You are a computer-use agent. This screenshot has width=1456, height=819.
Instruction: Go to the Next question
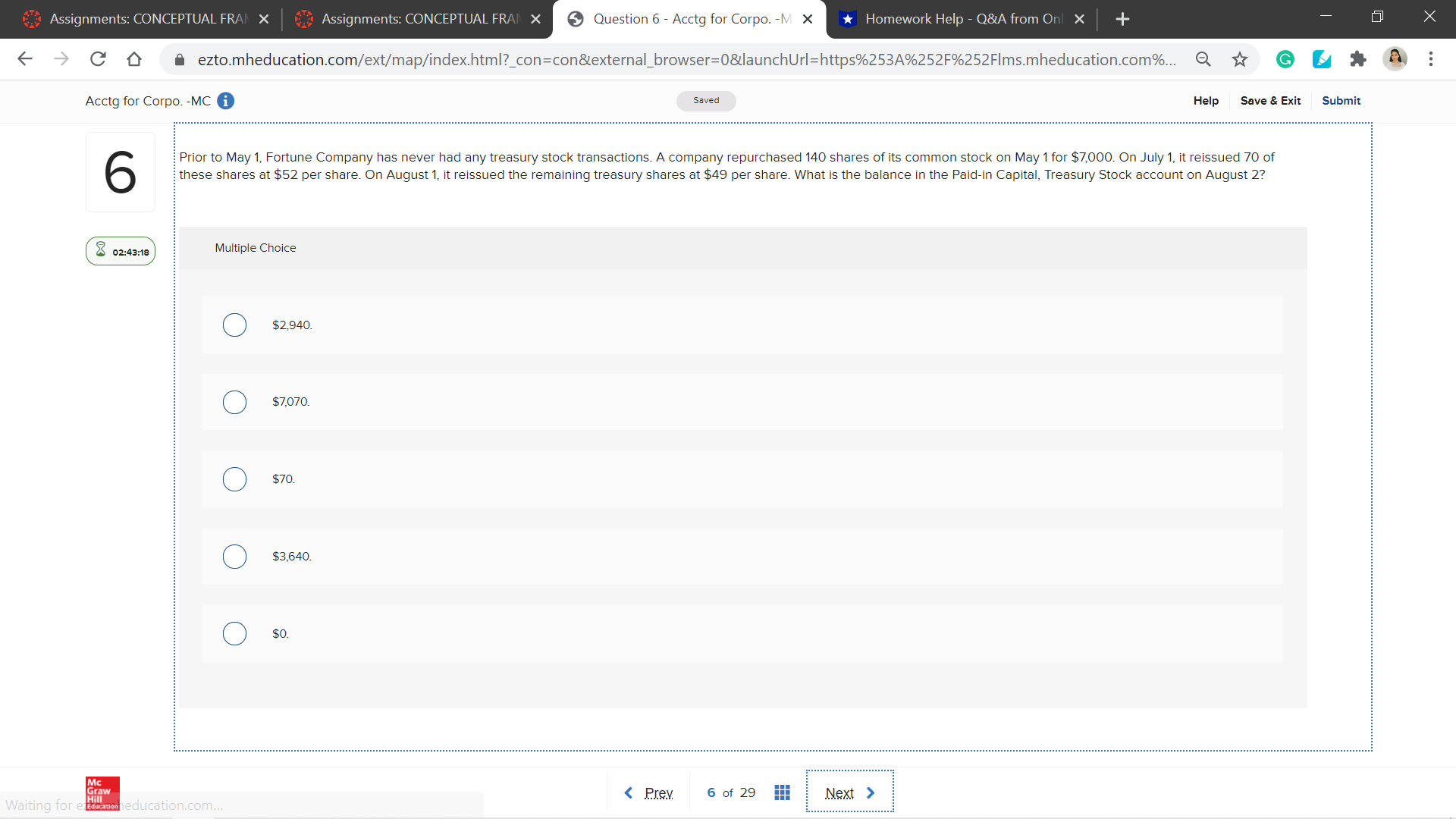849,792
